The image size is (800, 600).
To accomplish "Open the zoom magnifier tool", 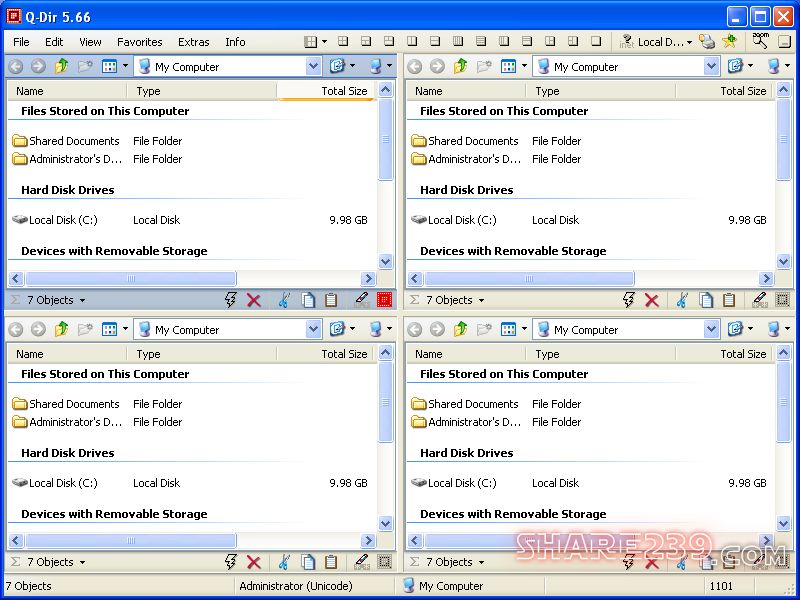I will click(760, 41).
